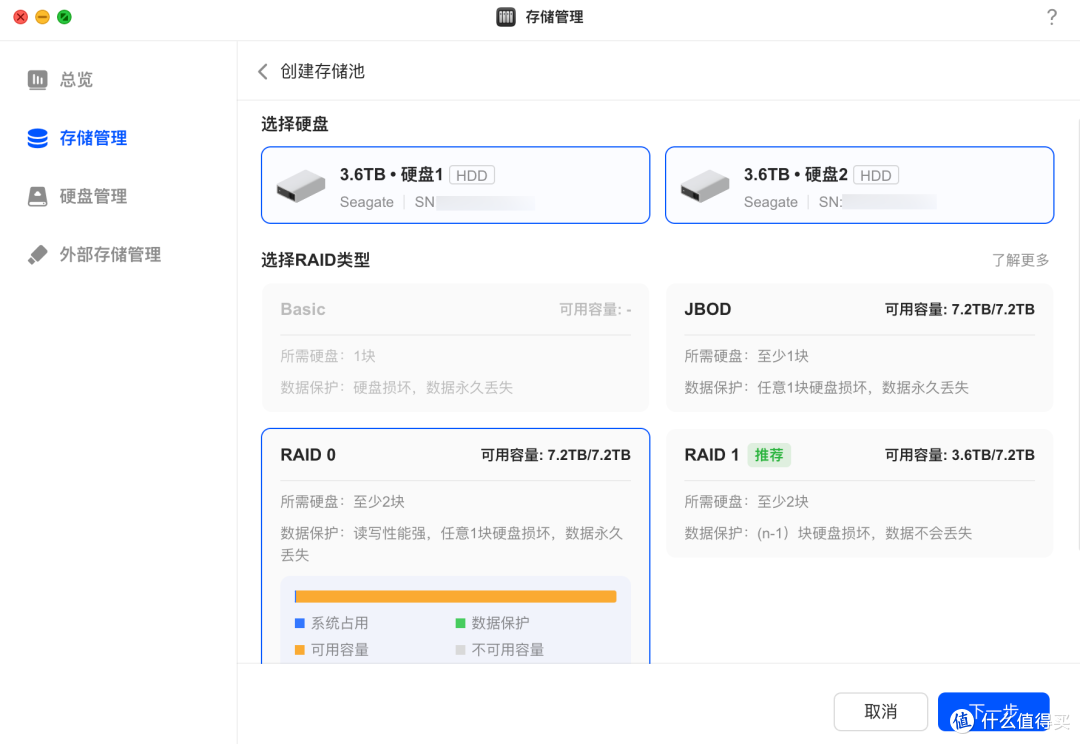1080x744 pixels.
Task: Go to 硬盘管理 in the sidebar
Action: (93, 196)
